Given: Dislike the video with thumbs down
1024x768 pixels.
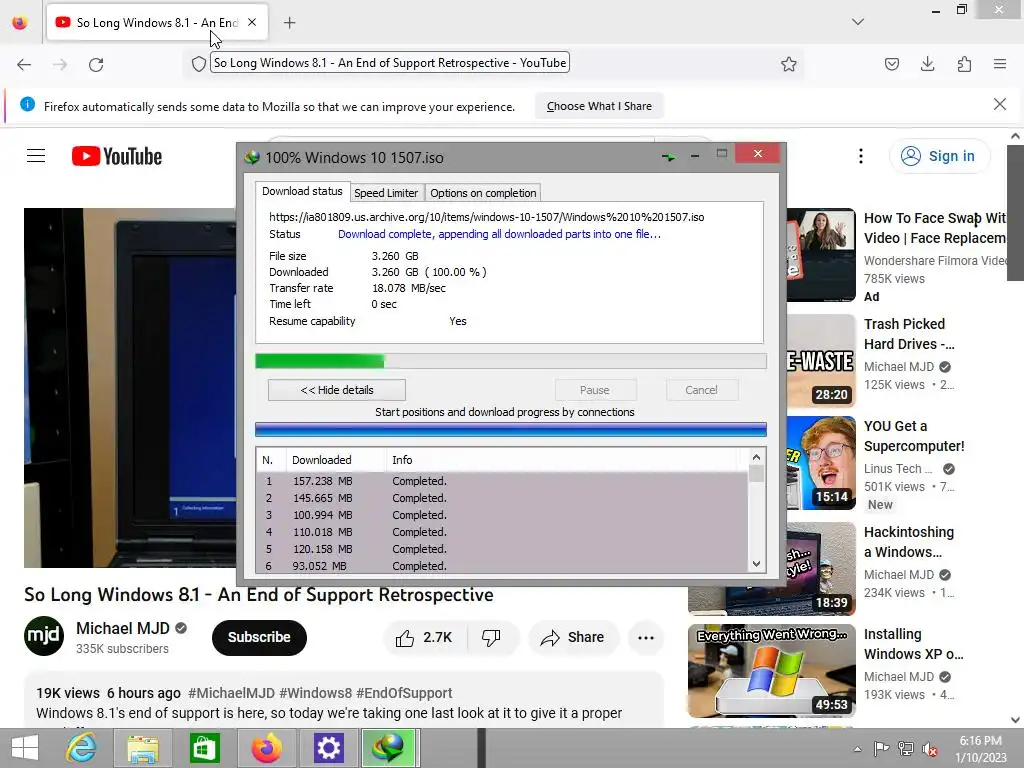Looking at the screenshot, I should [491, 637].
